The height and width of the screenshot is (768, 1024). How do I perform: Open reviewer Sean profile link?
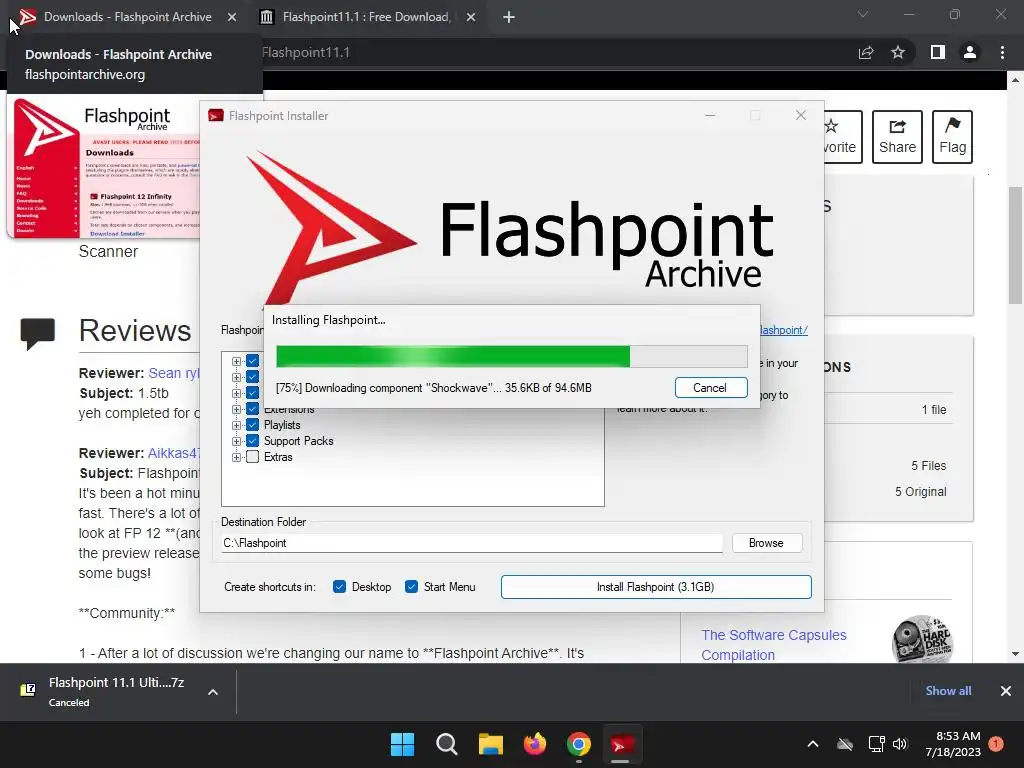pyautogui.click(x=174, y=373)
